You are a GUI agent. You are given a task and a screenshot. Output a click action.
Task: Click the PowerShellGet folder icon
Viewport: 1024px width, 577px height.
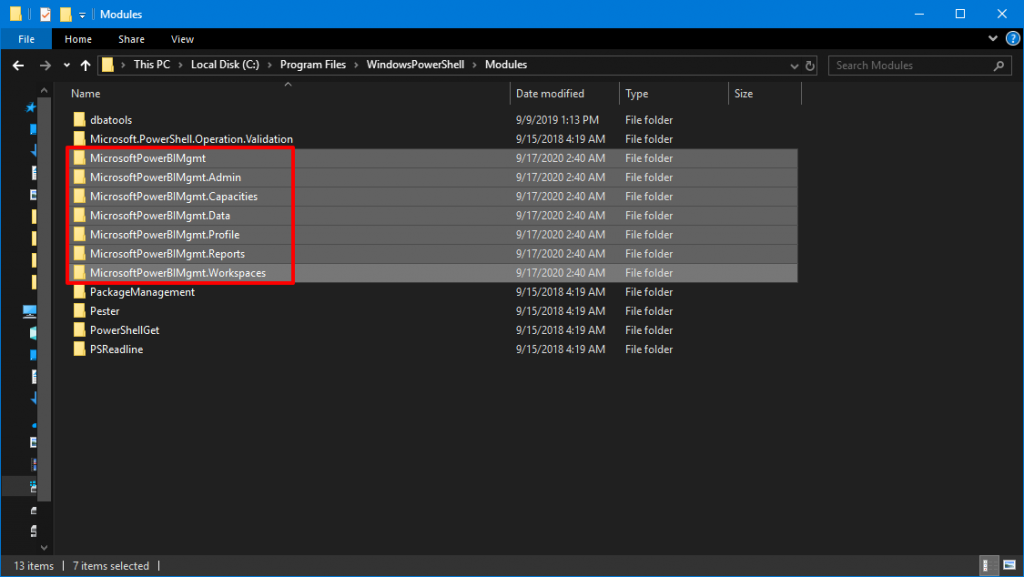click(80, 330)
